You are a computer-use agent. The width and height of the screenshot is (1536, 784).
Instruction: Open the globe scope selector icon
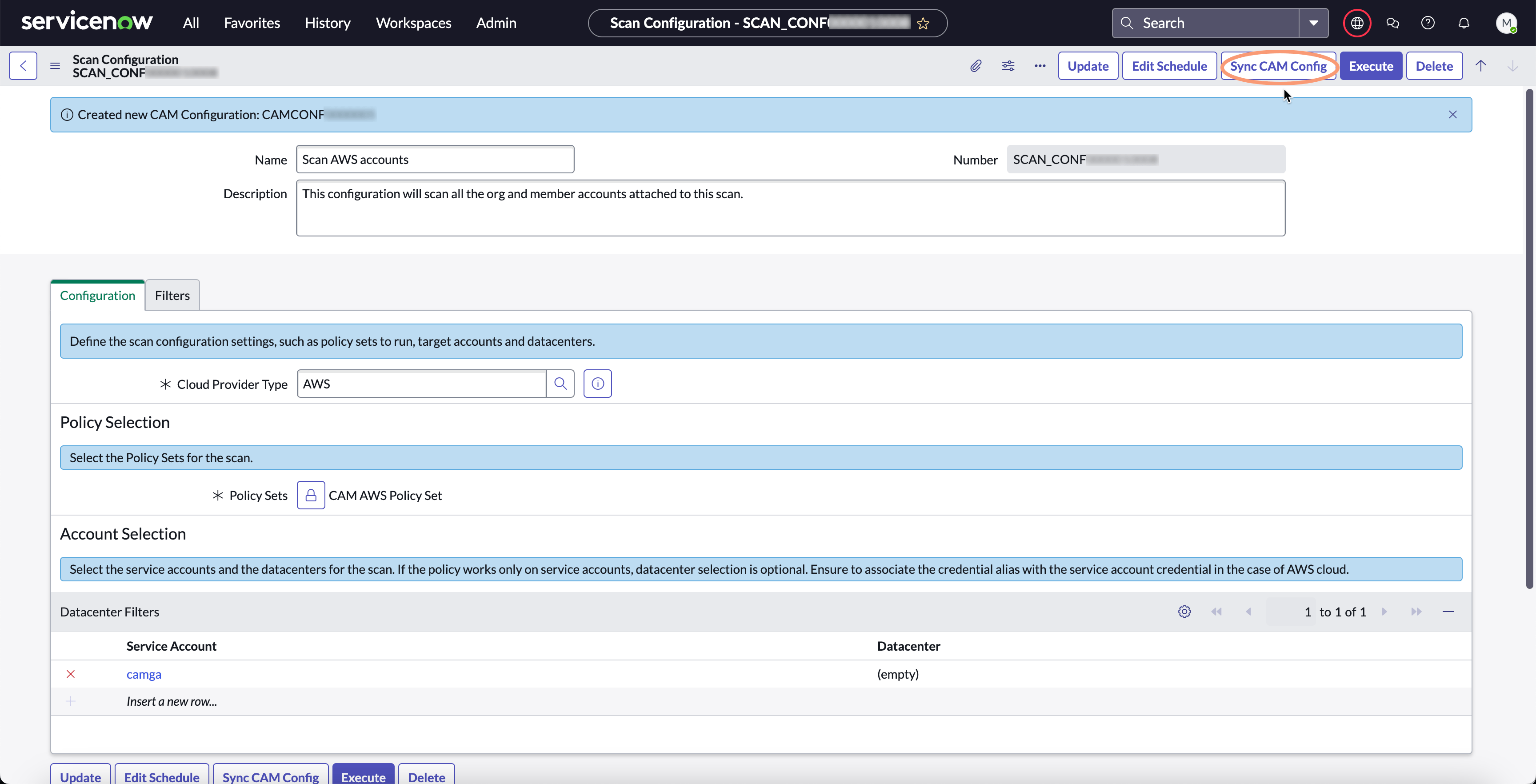click(x=1357, y=23)
